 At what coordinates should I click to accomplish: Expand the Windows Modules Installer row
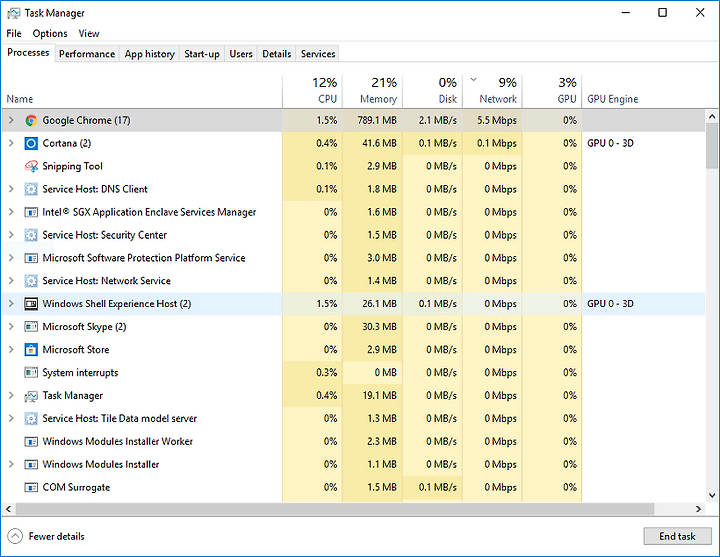point(11,464)
